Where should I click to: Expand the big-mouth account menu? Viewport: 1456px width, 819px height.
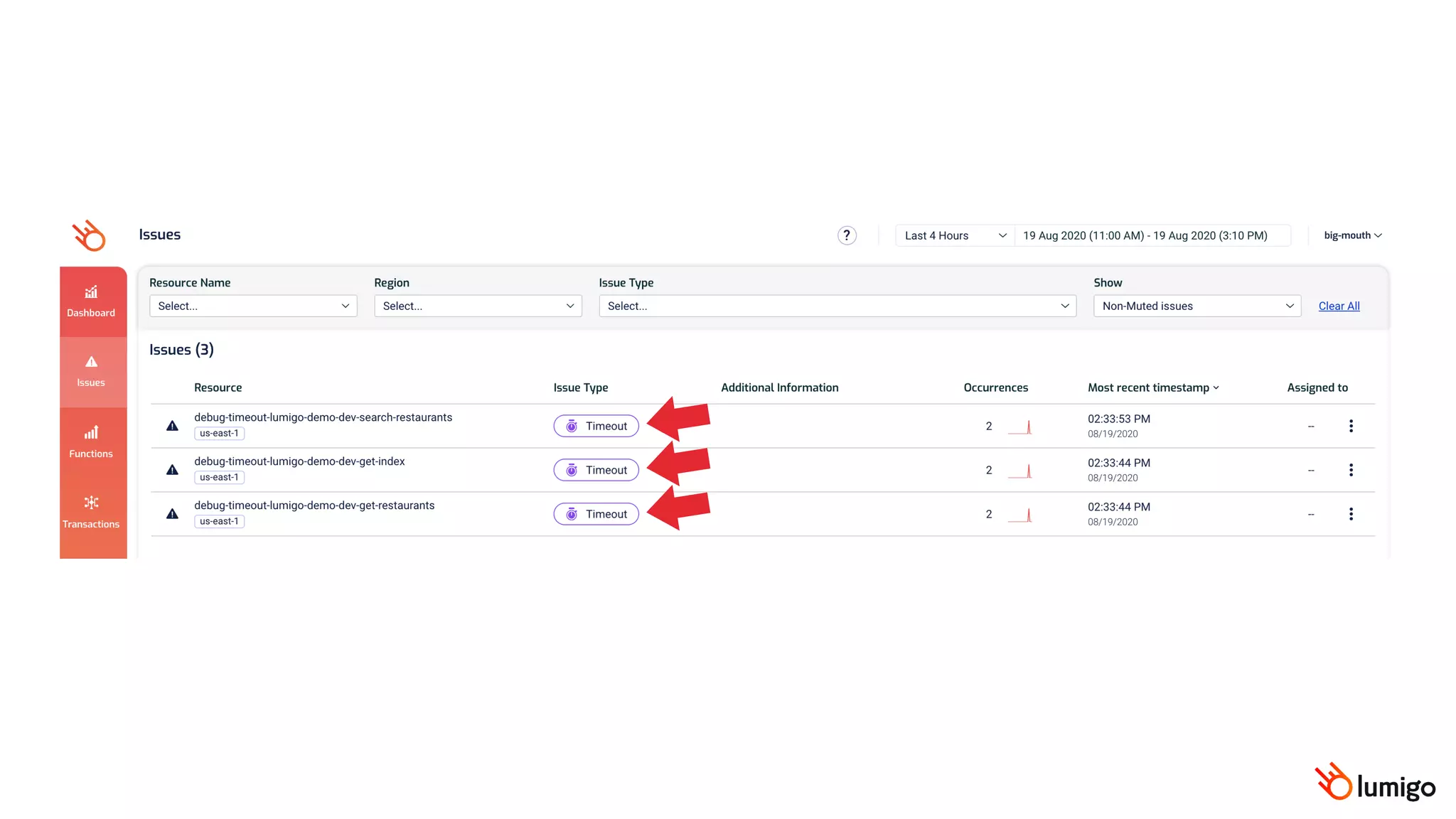click(1352, 235)
